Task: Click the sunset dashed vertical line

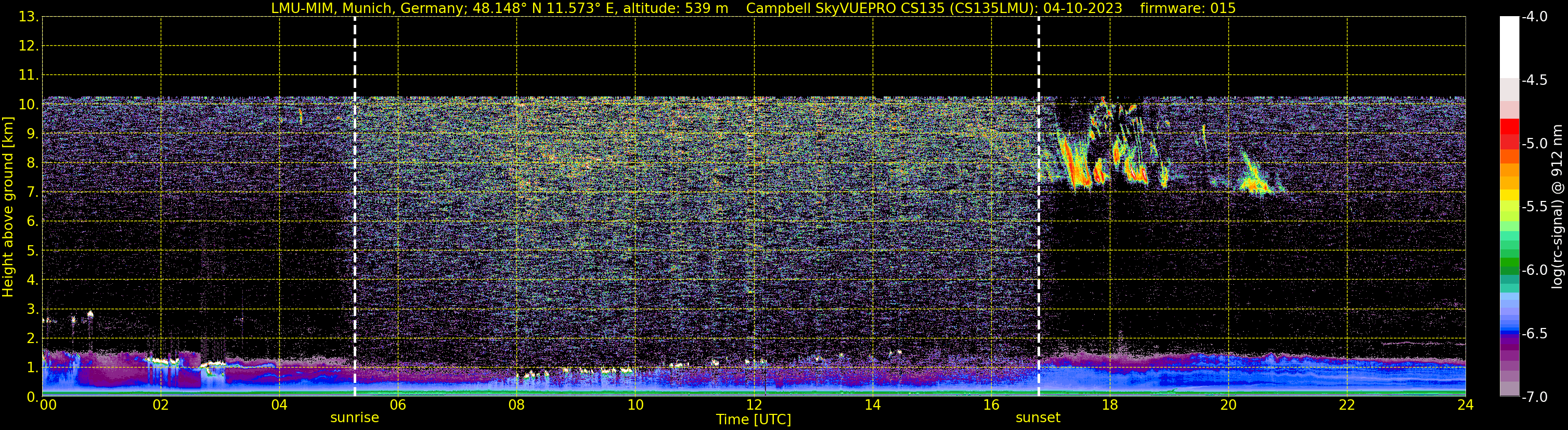Action: 1039,207
